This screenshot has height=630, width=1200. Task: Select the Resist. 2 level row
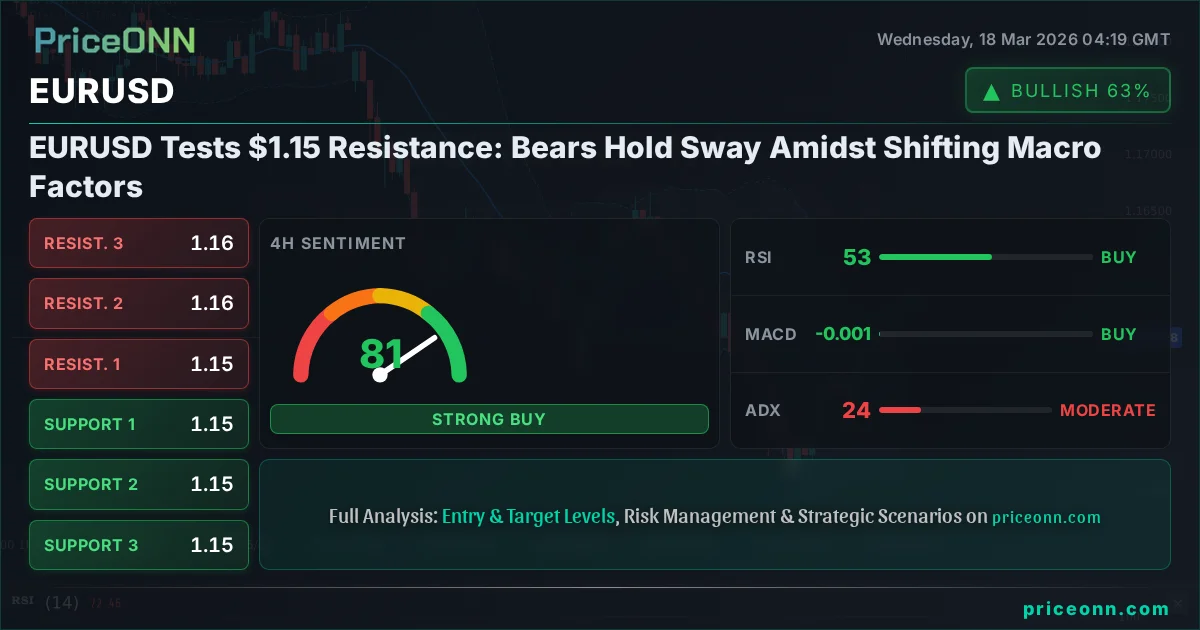click(x=139, y=303)
